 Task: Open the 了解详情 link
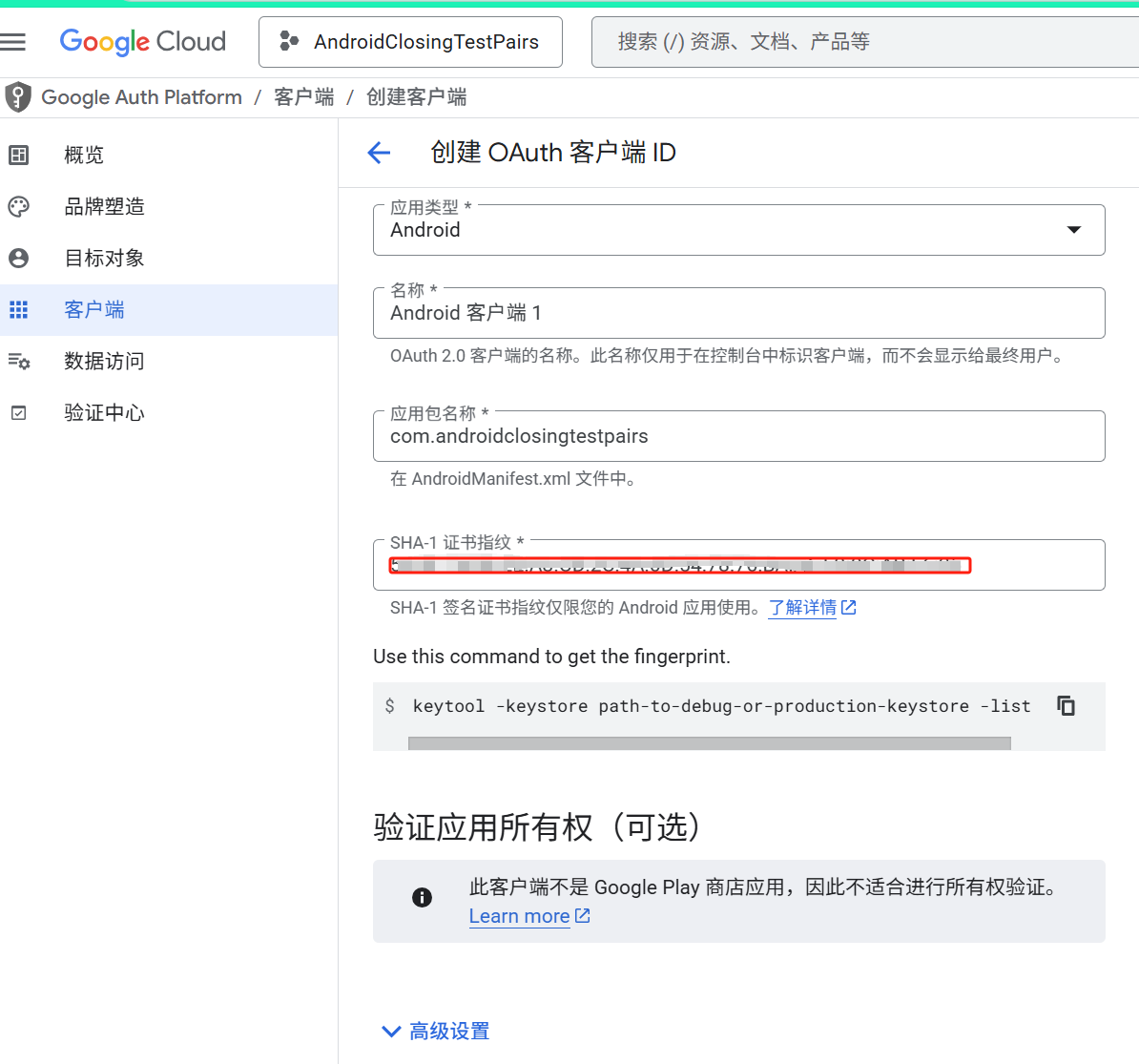pyautogui.click(x=802, y=608)
